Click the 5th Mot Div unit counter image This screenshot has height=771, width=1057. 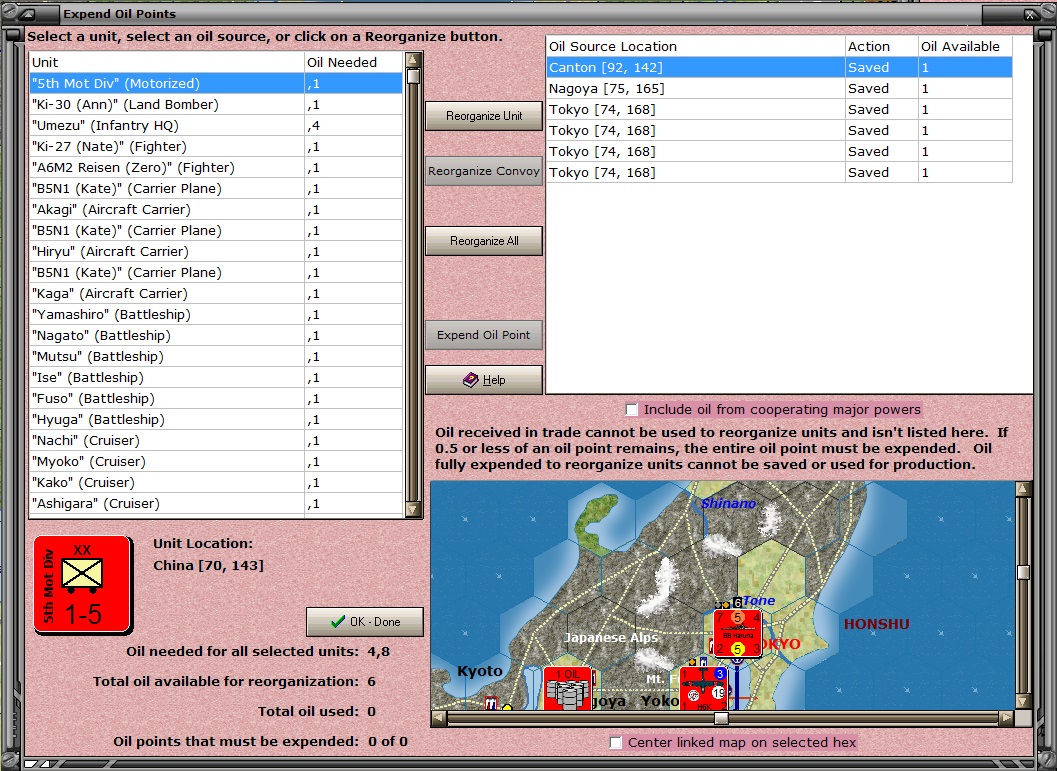[x=83, y=585]
